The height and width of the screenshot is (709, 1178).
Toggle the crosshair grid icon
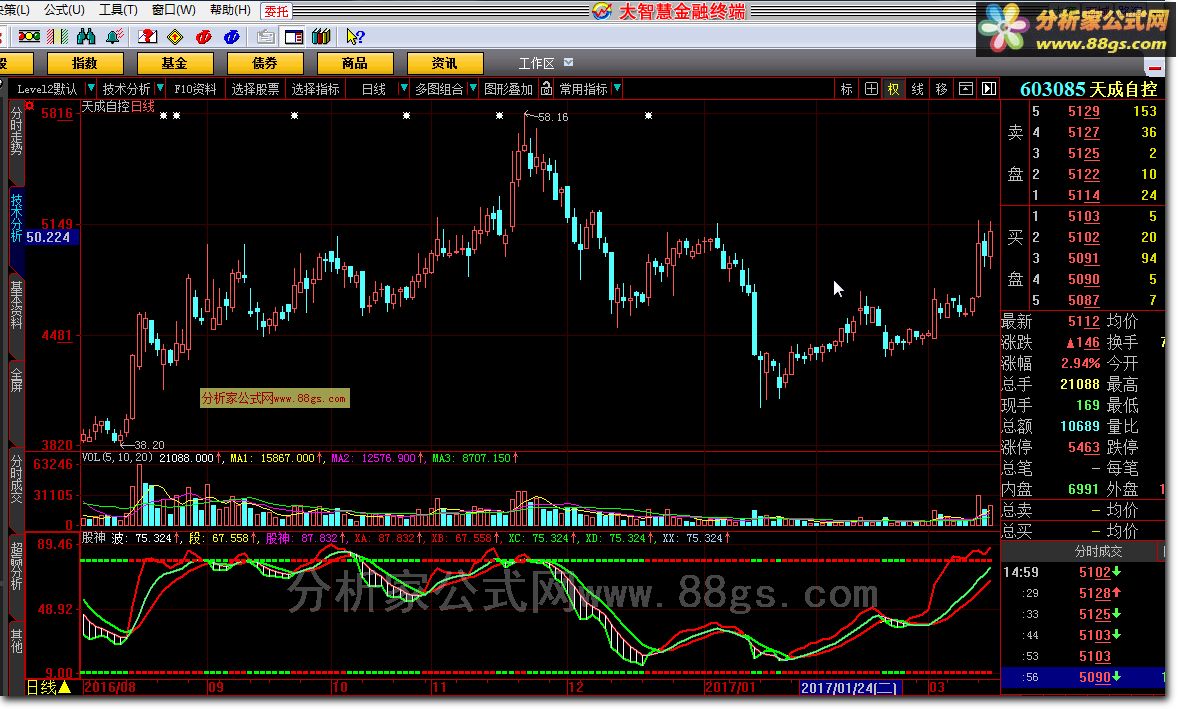point(871,89)
